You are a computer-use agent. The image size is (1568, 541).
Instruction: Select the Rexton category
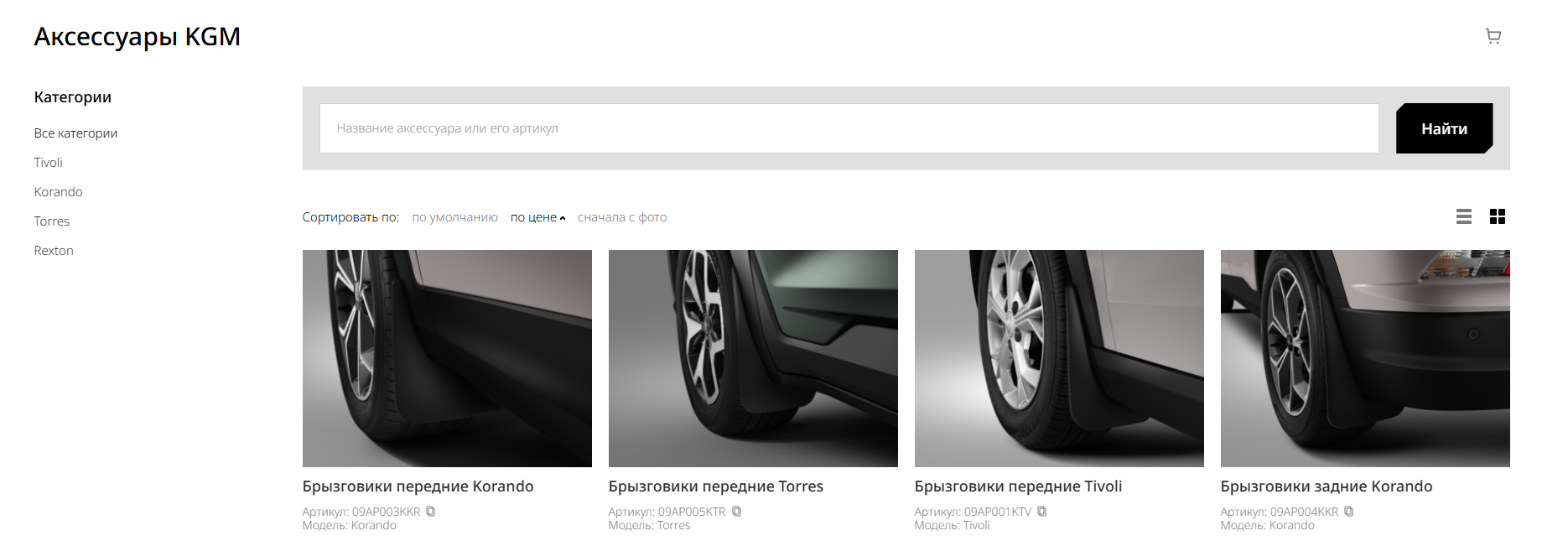54,251
